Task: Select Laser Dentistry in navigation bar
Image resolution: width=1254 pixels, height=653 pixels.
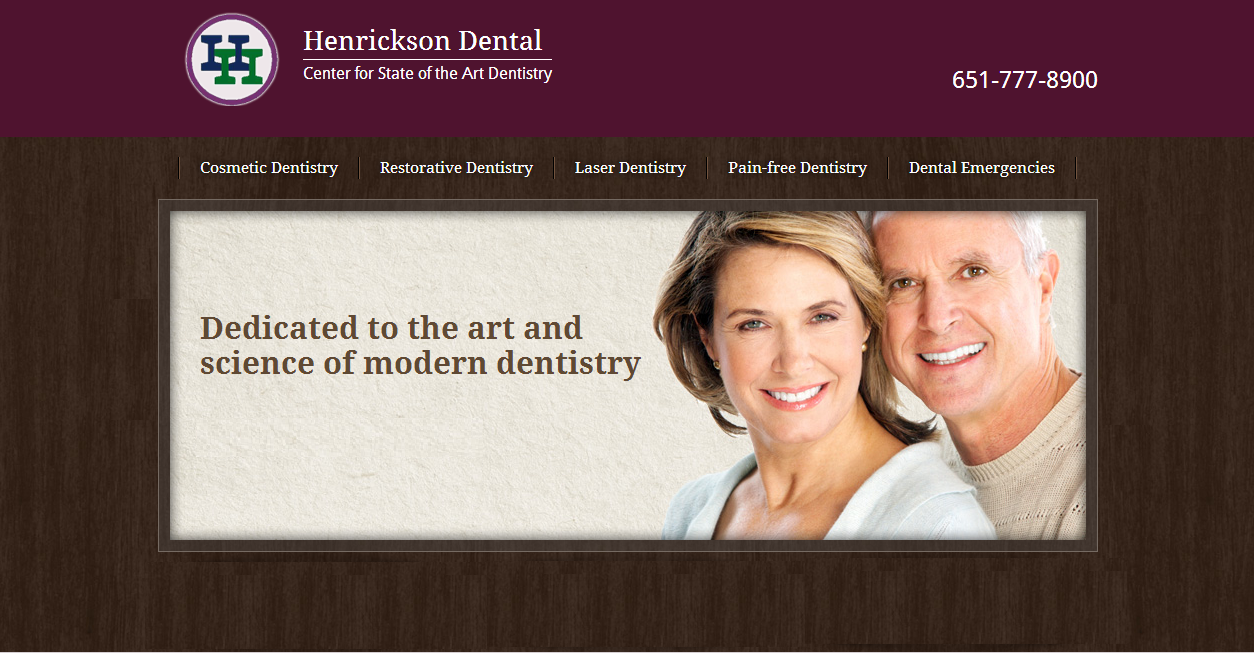Action: pos(630,168)
